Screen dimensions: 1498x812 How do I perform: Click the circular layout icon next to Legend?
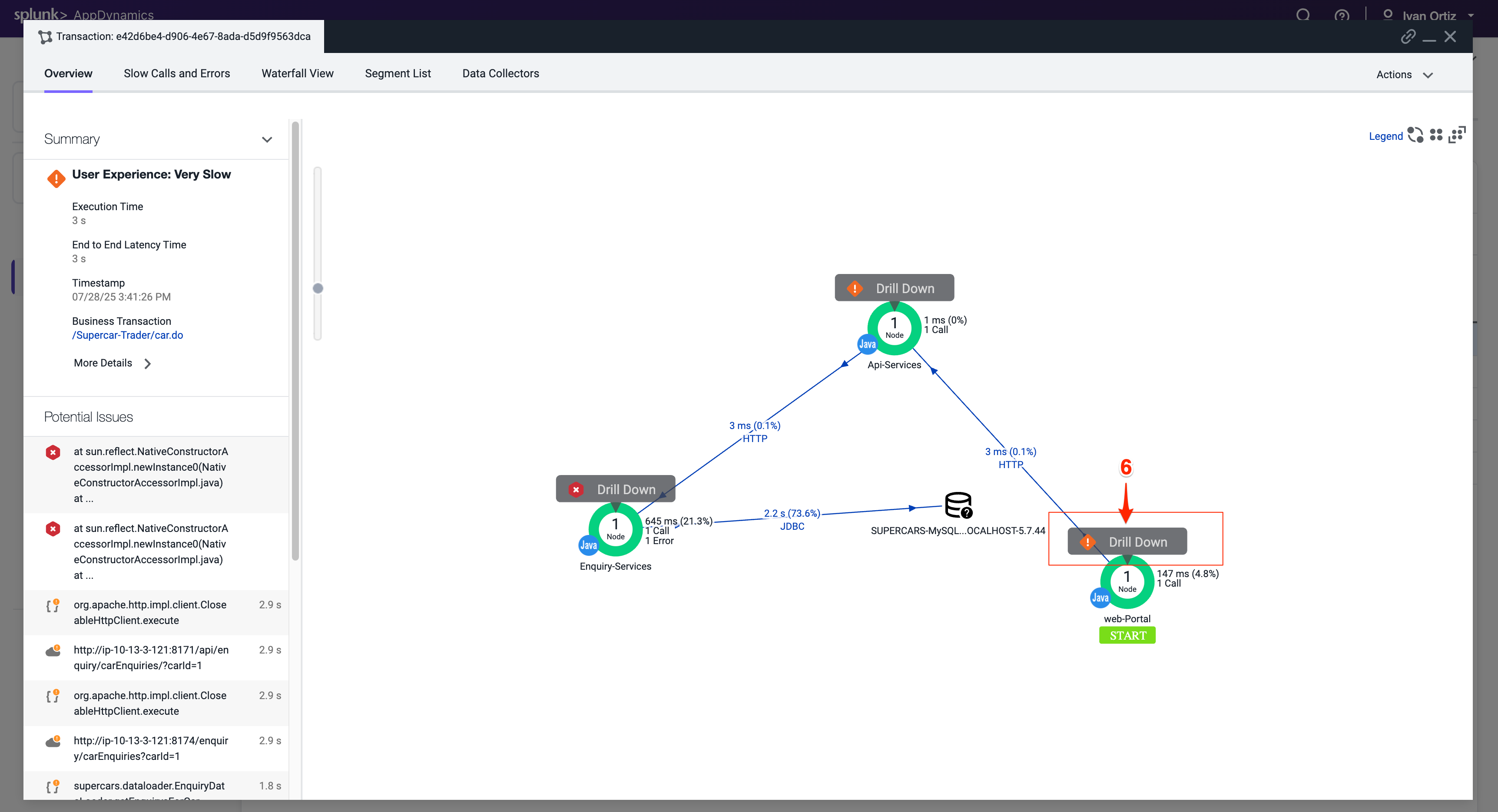(x=1415, y=135)
